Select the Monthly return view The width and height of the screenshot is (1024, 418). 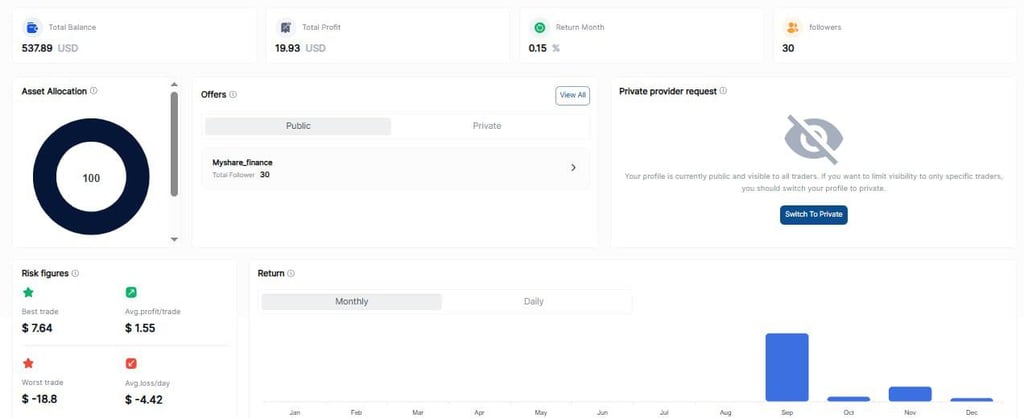(351, 301)
